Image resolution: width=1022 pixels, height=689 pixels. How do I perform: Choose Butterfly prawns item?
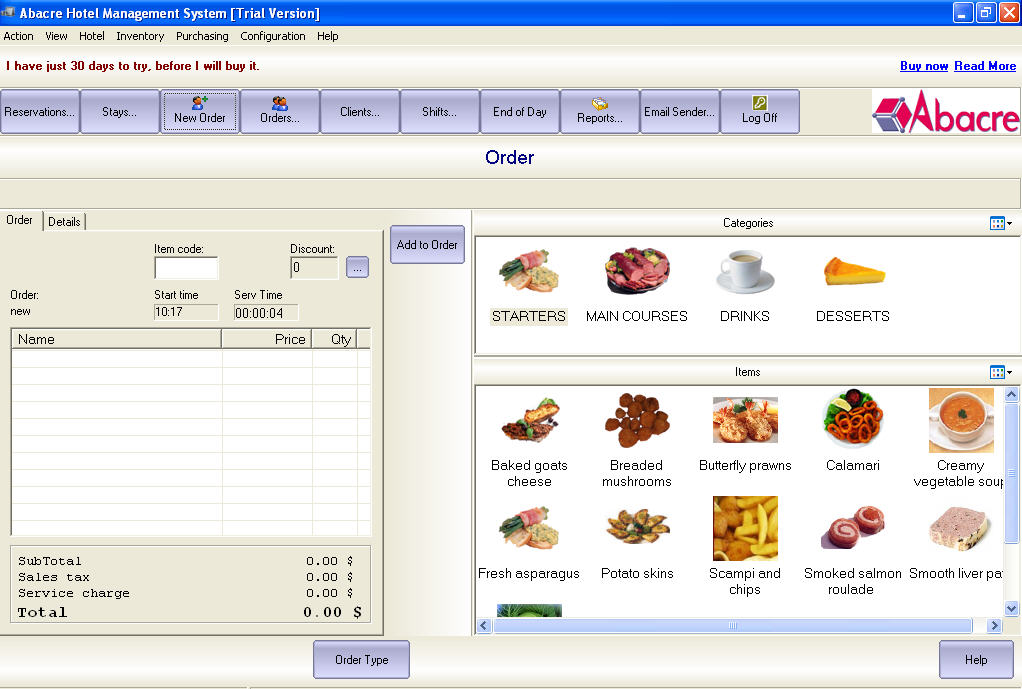pyautogui.click(x=745, y=432)
